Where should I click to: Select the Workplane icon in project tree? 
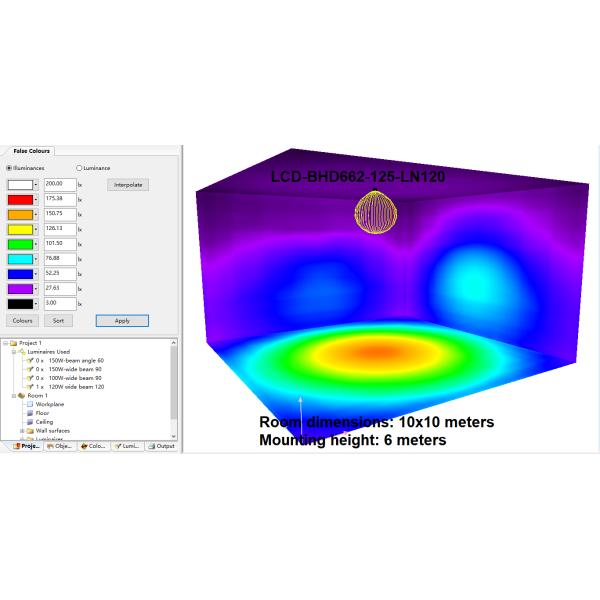tap(30, 404)
